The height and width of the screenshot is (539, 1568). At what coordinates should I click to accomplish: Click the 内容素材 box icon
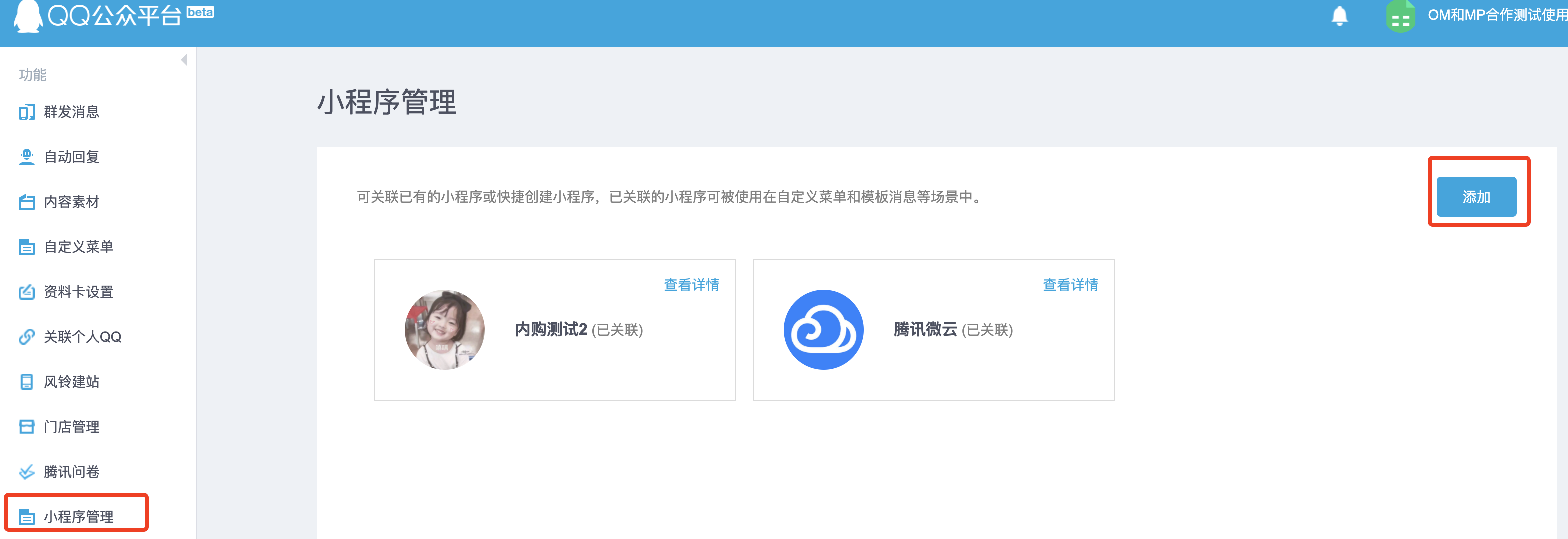[27, 202]
